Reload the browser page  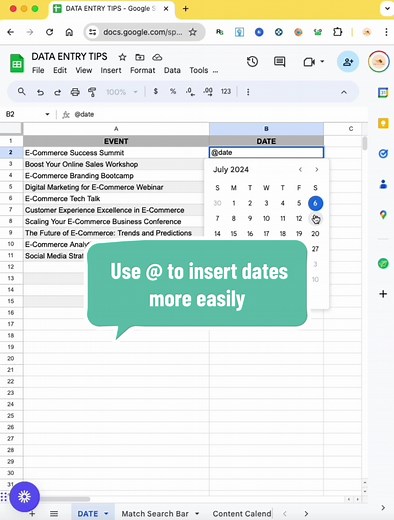coord(49,32)
